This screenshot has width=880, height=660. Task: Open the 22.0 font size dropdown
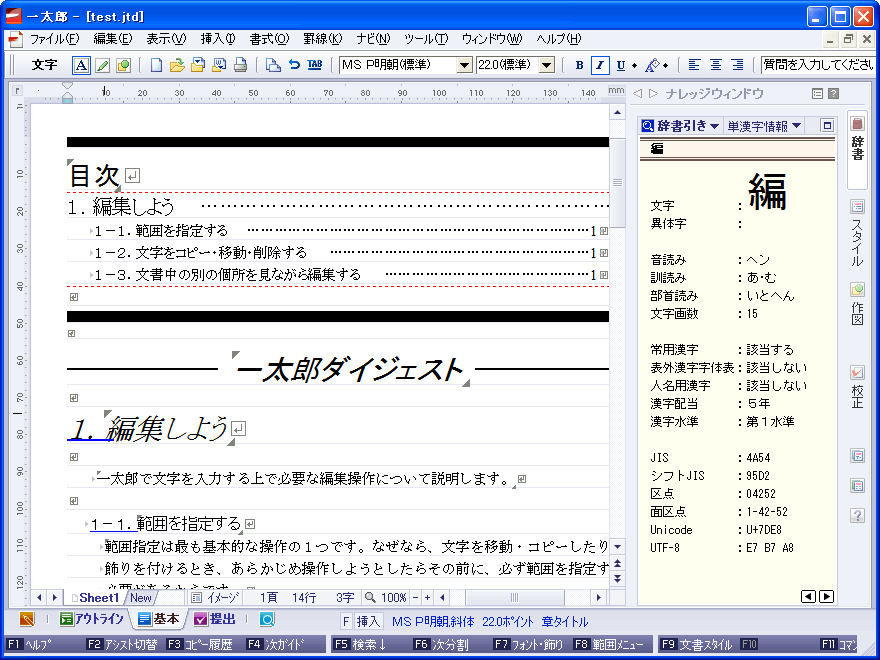[x=547, y=65]
